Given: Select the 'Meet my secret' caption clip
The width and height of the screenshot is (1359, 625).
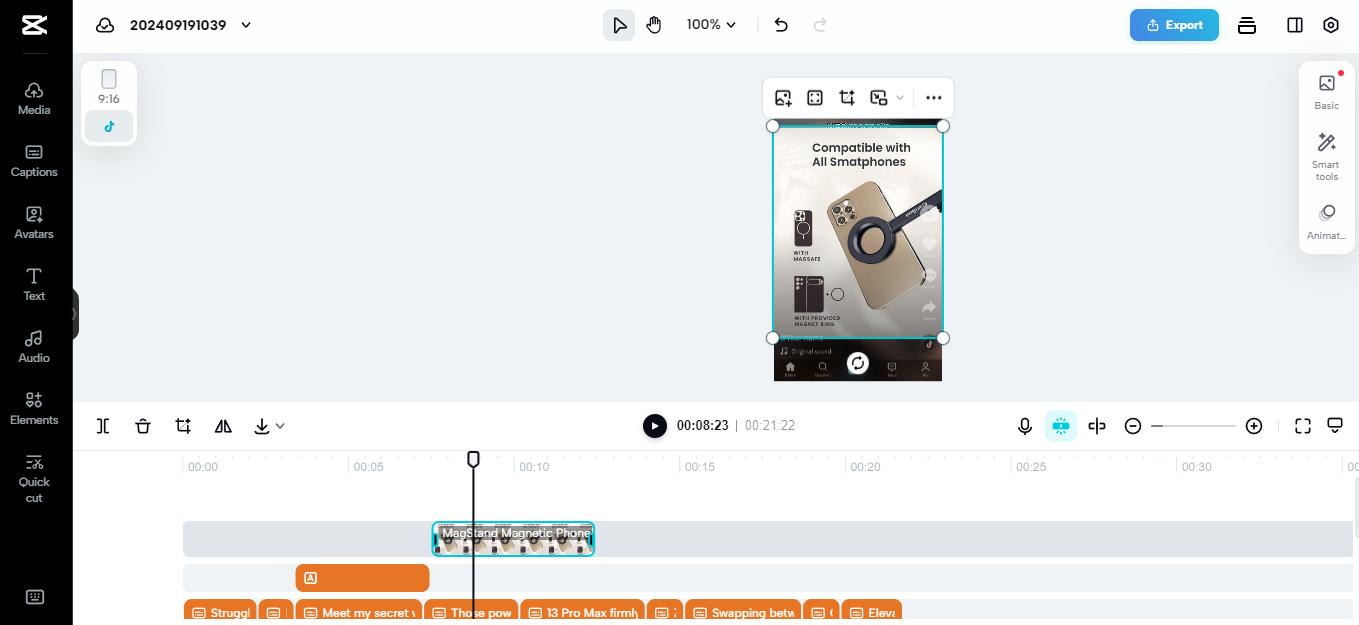Looking at the screenshot, I should [x=359, y=612].
